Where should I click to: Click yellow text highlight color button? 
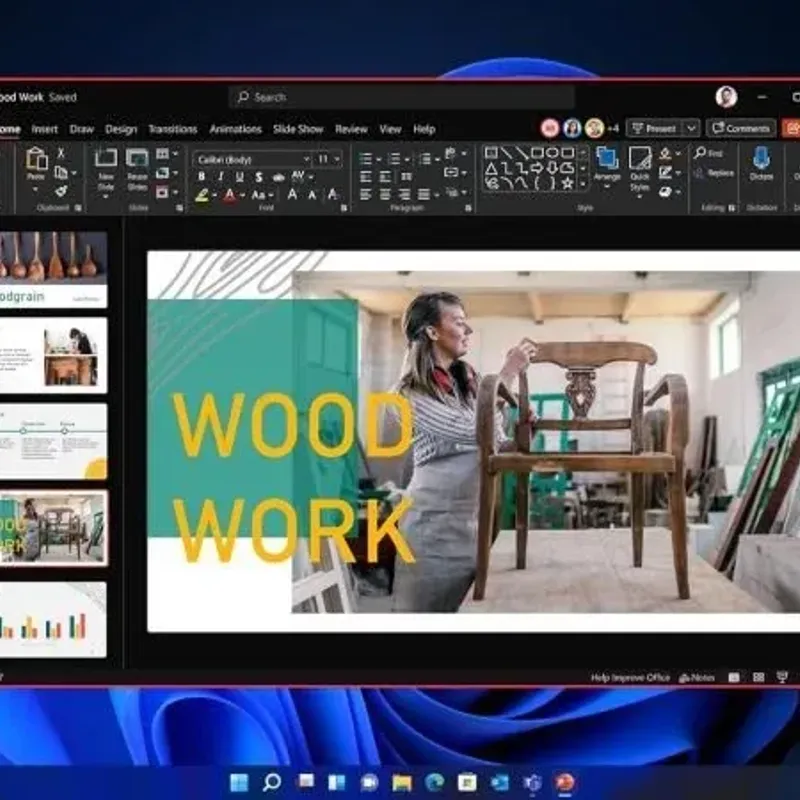[202, 195]
